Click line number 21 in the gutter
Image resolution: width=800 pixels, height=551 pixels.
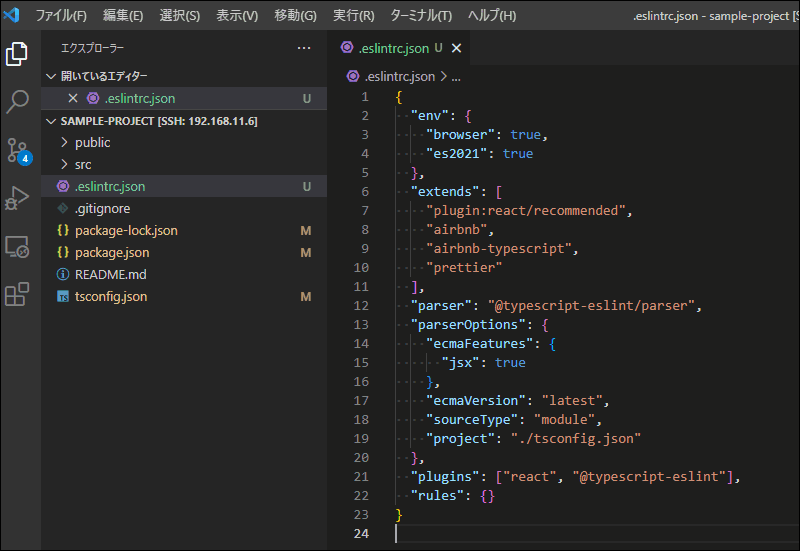pyautogui.click(x=361, y=477)
